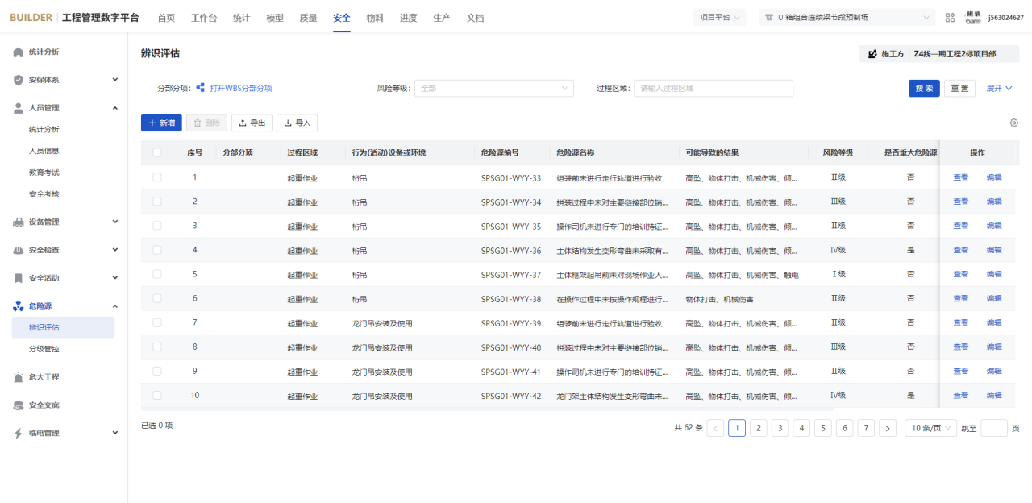Click 查看 for row SPSGD1-WYY-33

[x=960, y=177]
